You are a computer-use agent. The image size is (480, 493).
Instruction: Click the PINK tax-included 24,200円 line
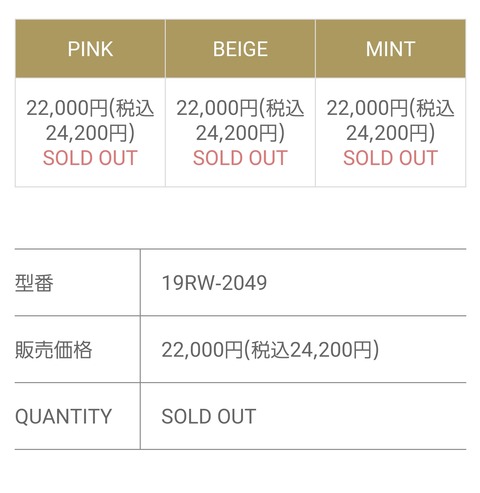coord(90,133)
